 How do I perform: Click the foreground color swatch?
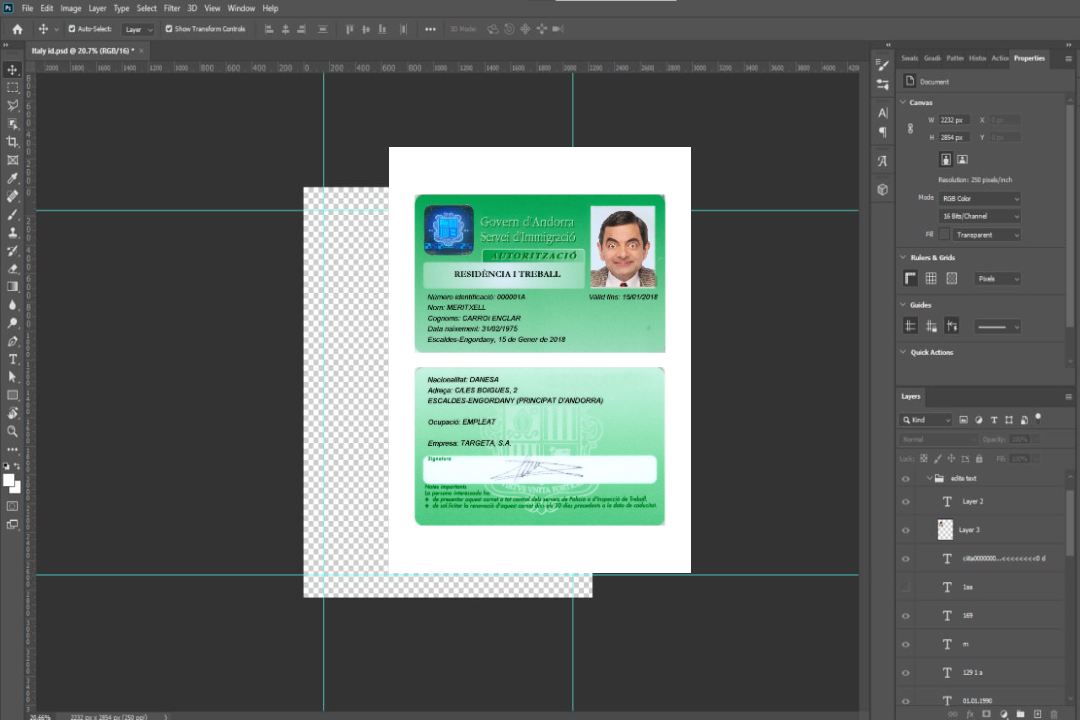coord(9,480)
